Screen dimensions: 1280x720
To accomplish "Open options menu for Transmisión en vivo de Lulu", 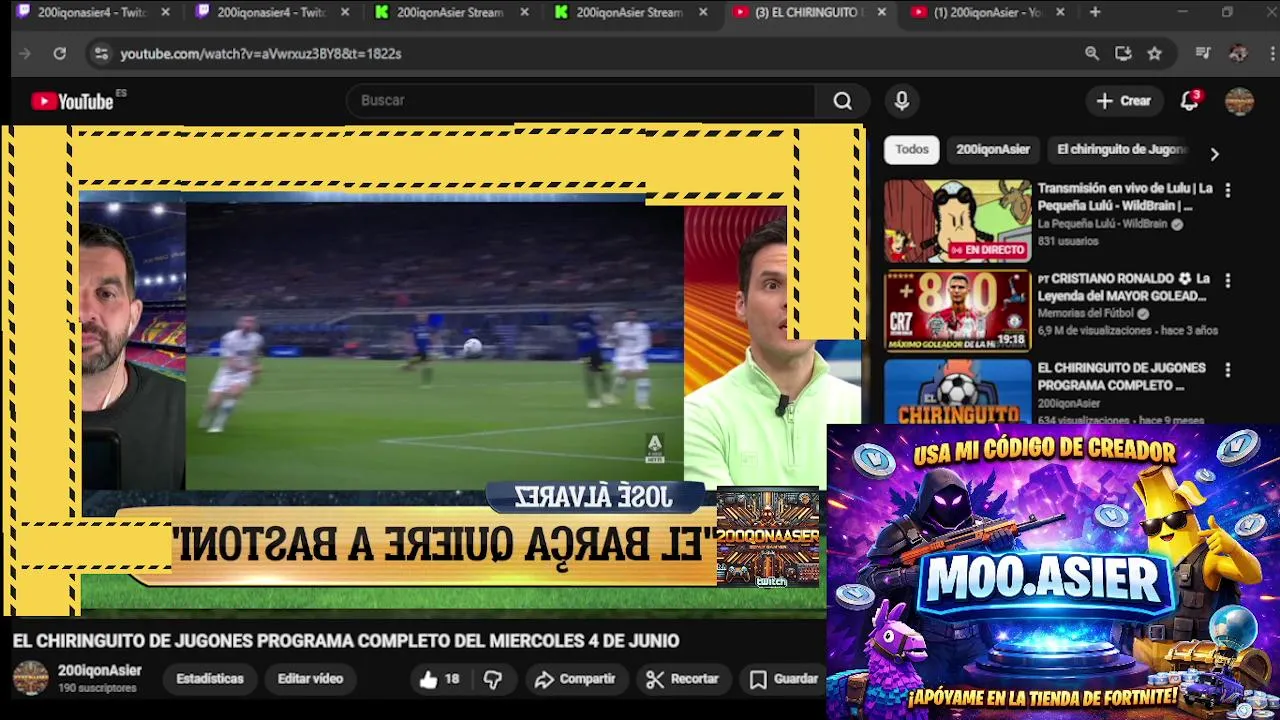I will point(1228,190).
